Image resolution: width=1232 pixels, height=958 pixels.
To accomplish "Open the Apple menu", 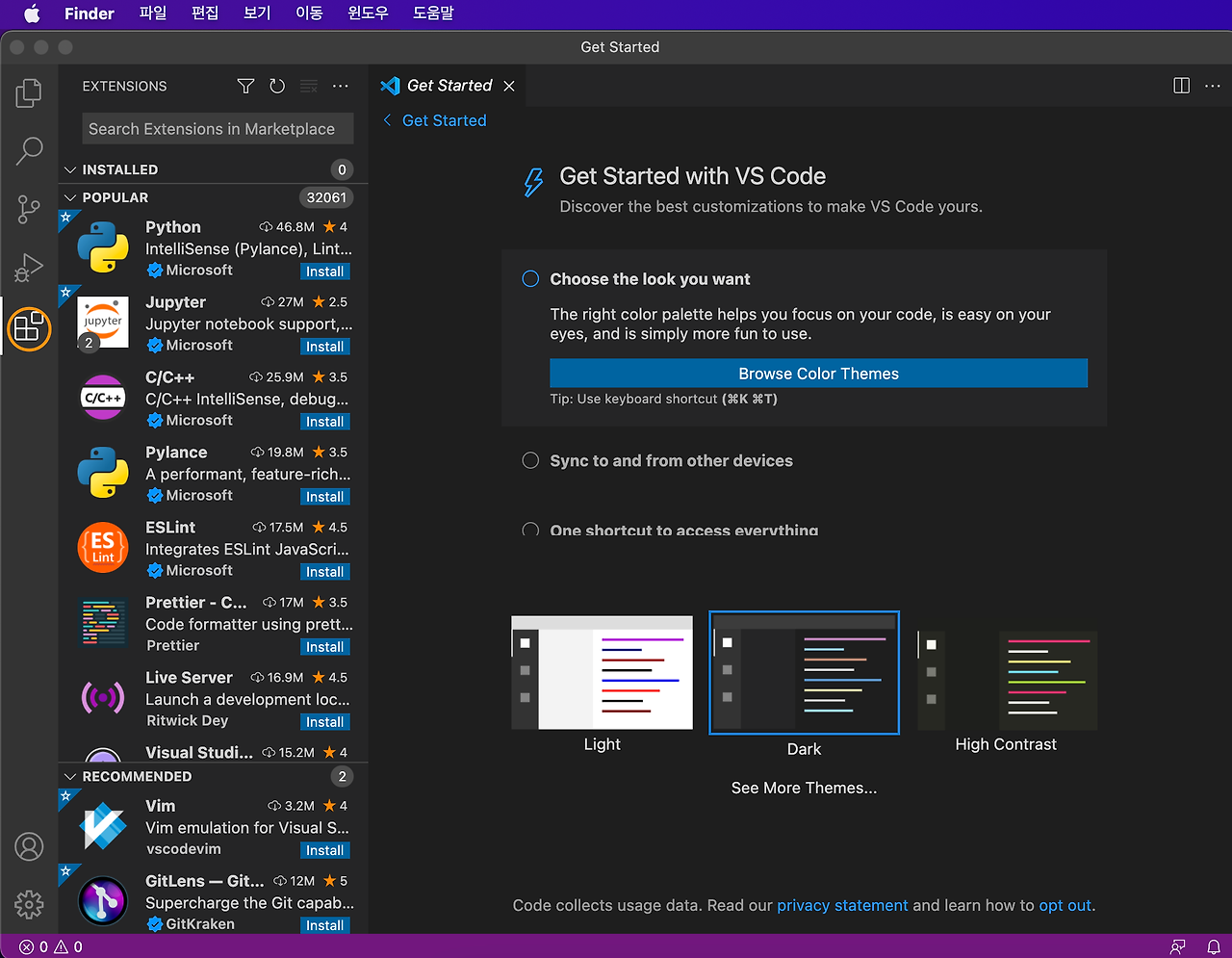I will [32, 13].
